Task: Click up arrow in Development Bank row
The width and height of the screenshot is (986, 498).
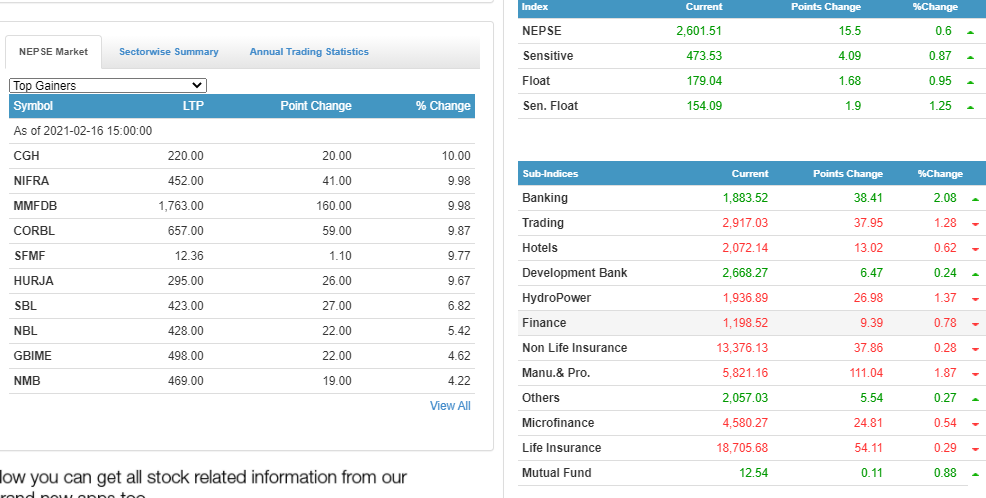Action: point(975,275)
